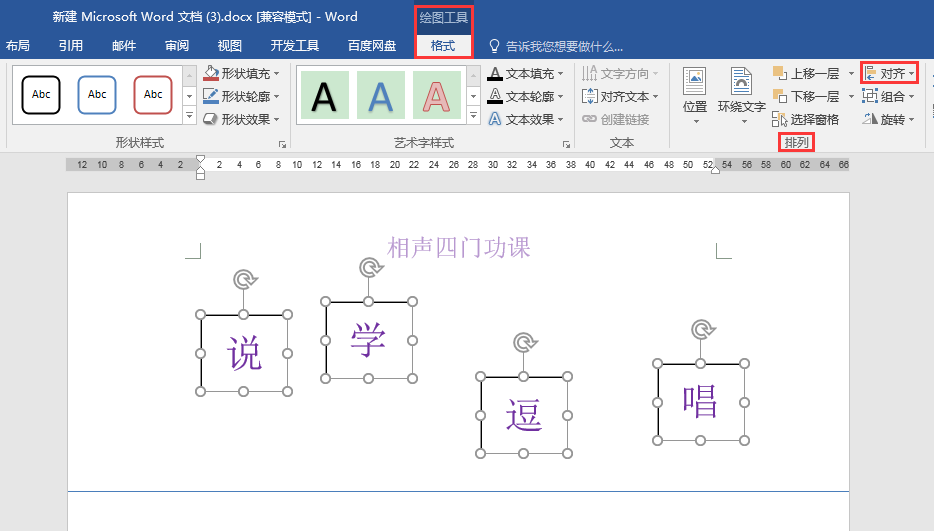Open 文本效果 text effects

coord(525,119)
